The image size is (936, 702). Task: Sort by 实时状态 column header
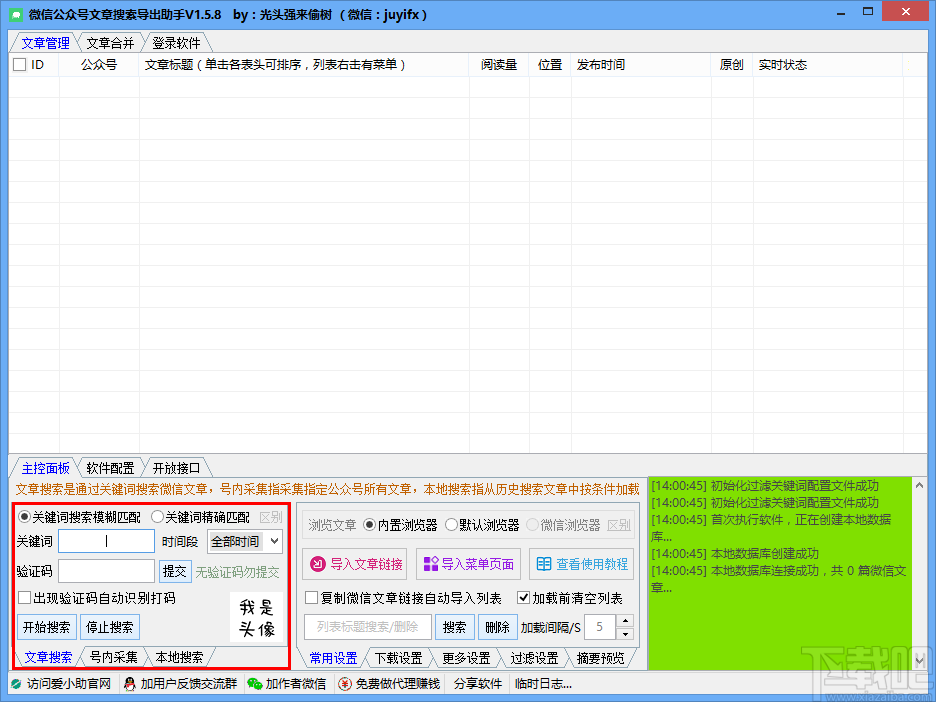[x=827, y=65]
